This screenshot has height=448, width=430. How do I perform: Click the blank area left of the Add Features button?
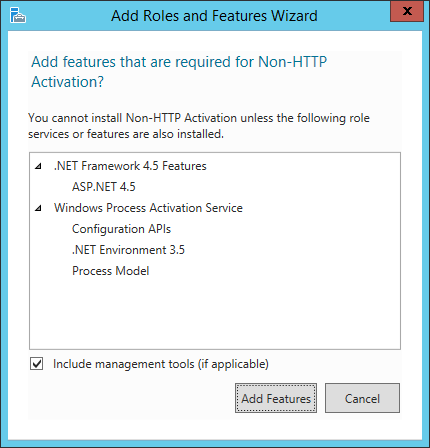132,398
